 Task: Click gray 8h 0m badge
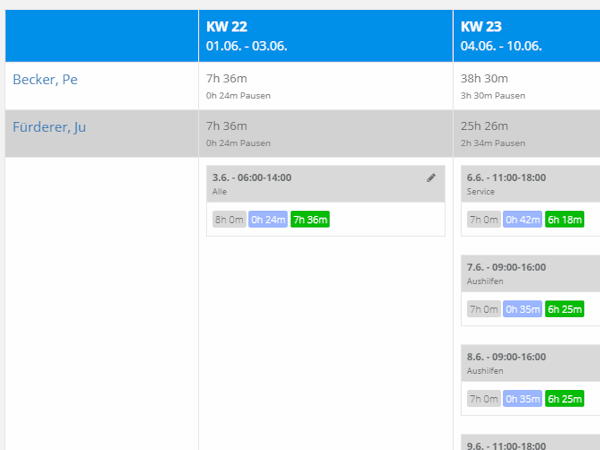click(x=228, y=220)
